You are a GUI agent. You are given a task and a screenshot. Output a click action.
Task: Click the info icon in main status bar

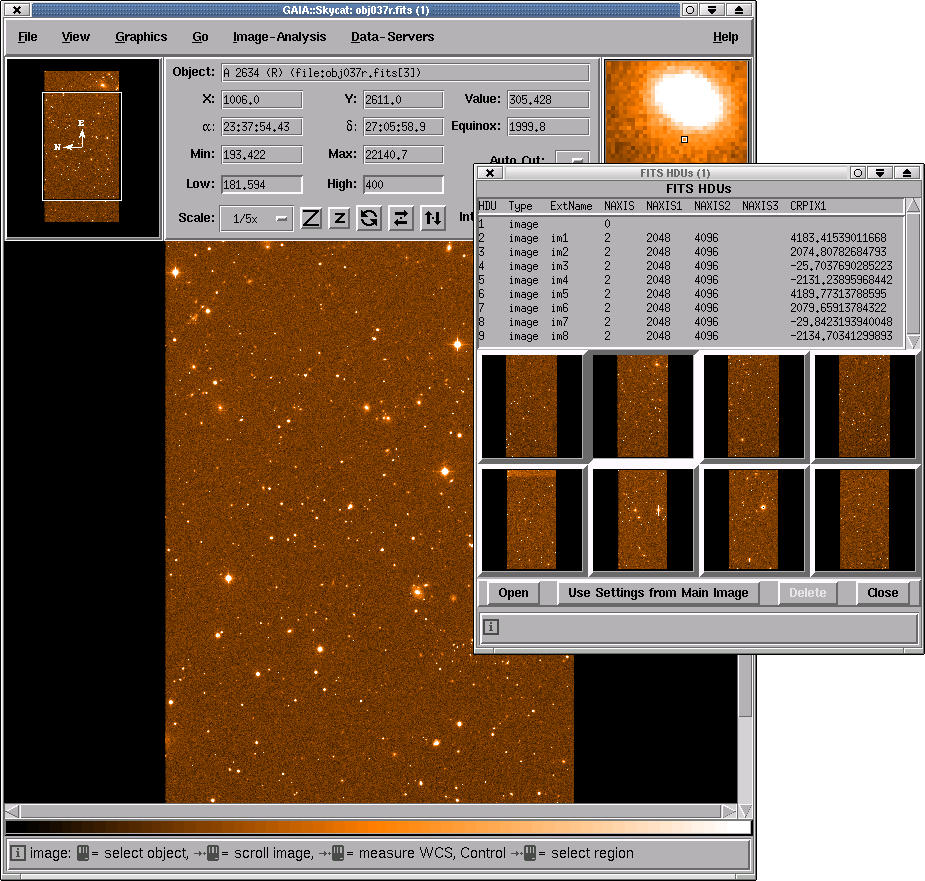18,853
